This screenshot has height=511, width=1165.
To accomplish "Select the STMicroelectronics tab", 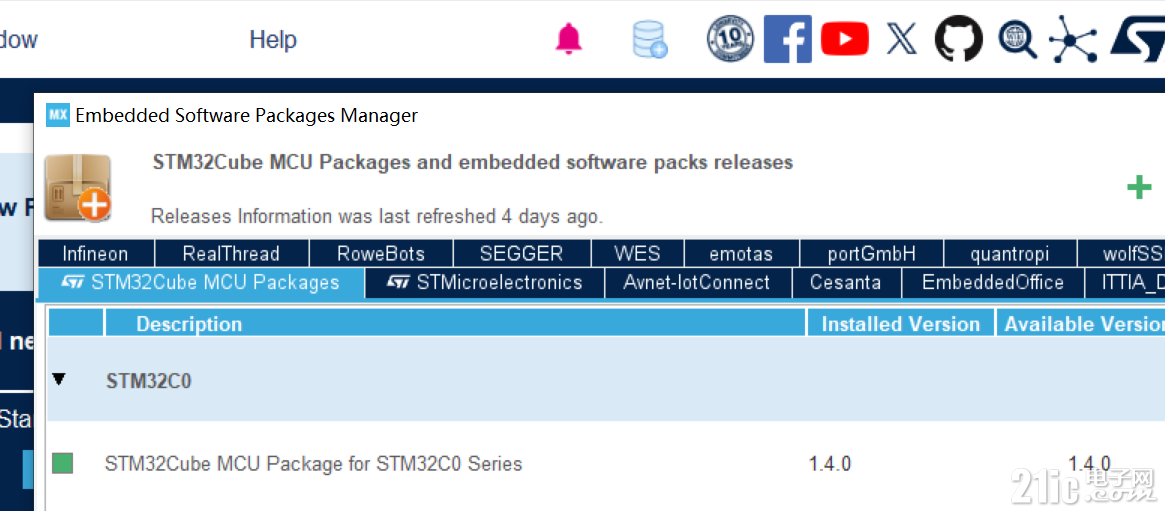I will pyautogui.click(x=484, y=283).
